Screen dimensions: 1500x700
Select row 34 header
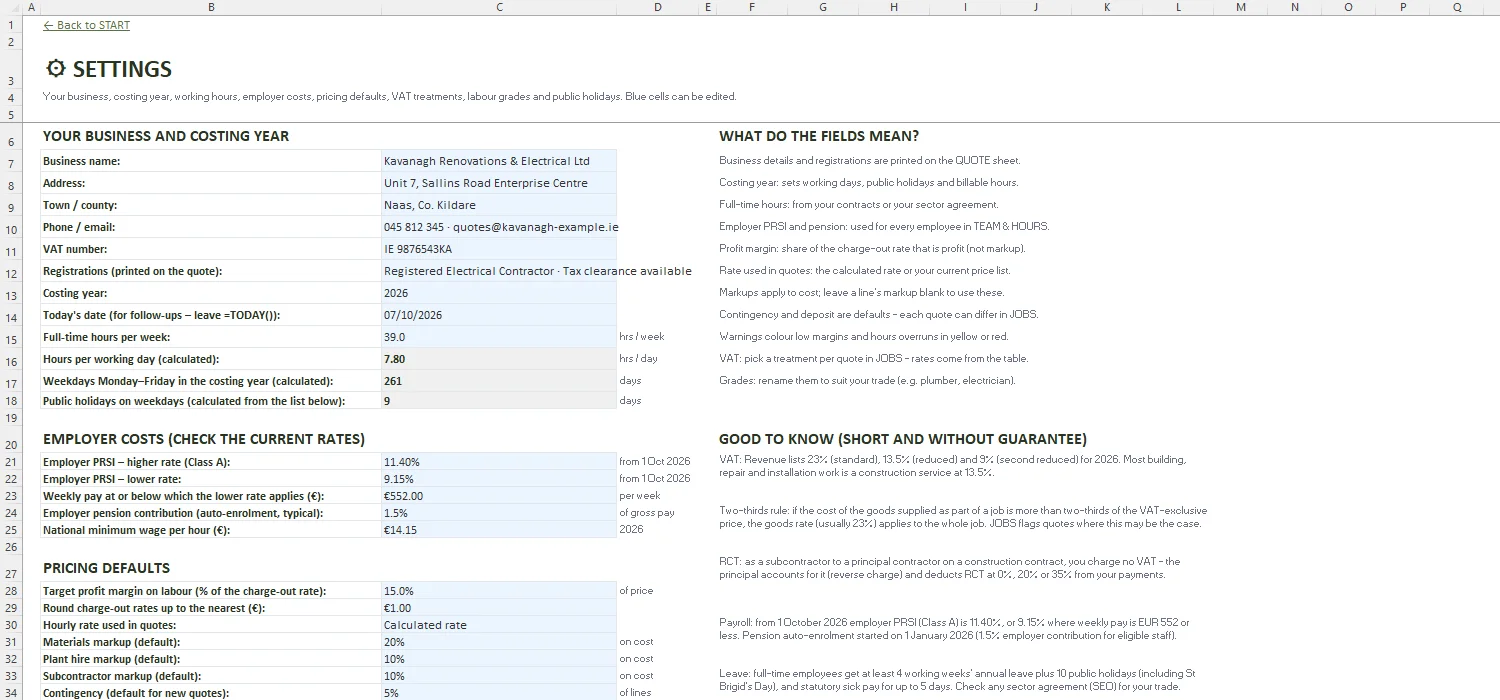11,693
